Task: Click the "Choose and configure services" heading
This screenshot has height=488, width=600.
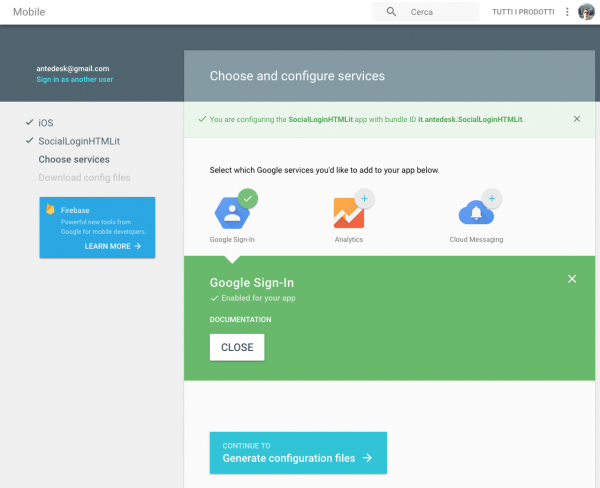Action: pos(297,76)
